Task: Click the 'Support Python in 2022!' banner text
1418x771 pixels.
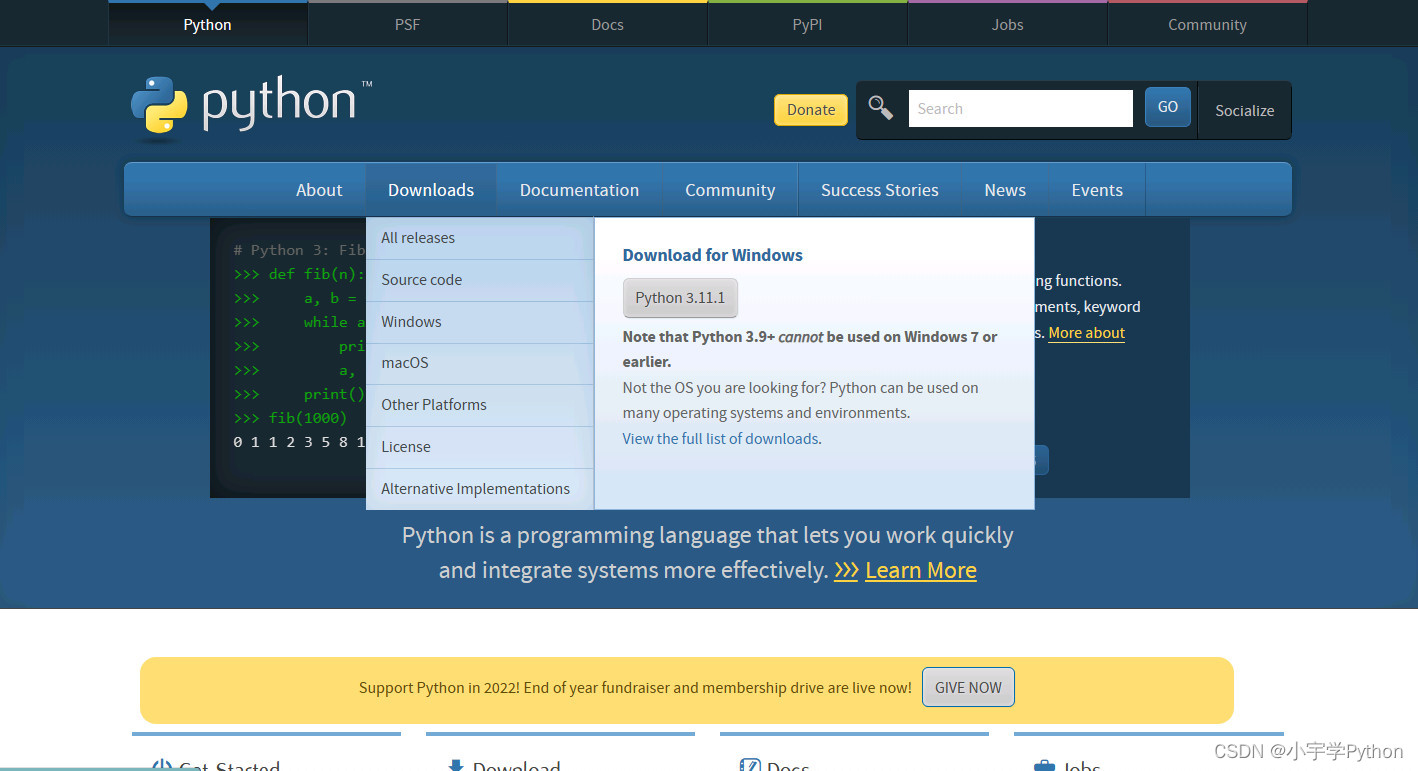Action: point(635,688)
